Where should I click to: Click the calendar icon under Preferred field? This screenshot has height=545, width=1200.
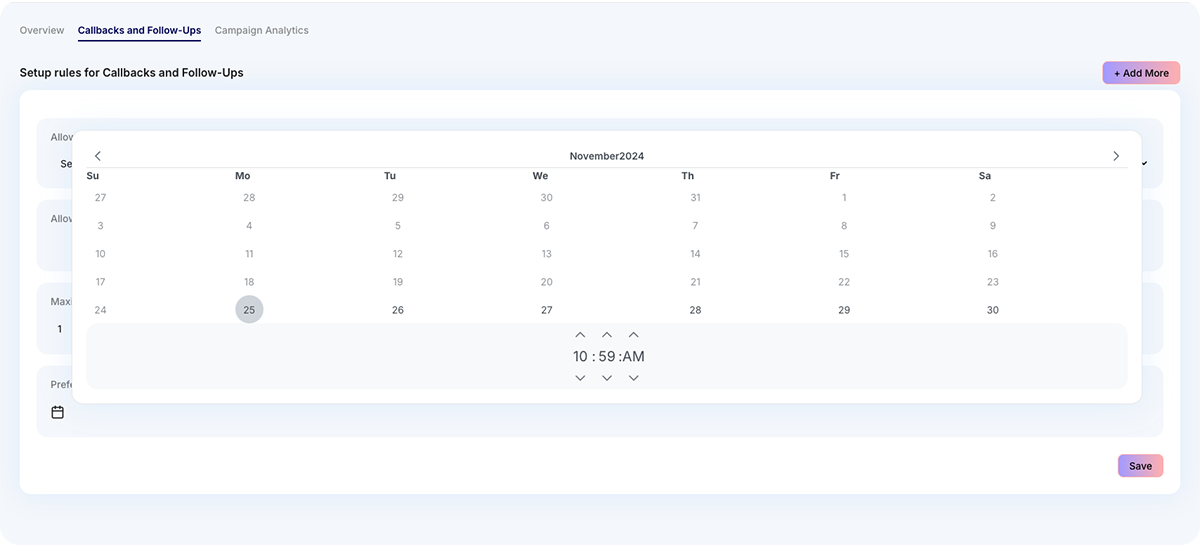(x=58, y=412)
